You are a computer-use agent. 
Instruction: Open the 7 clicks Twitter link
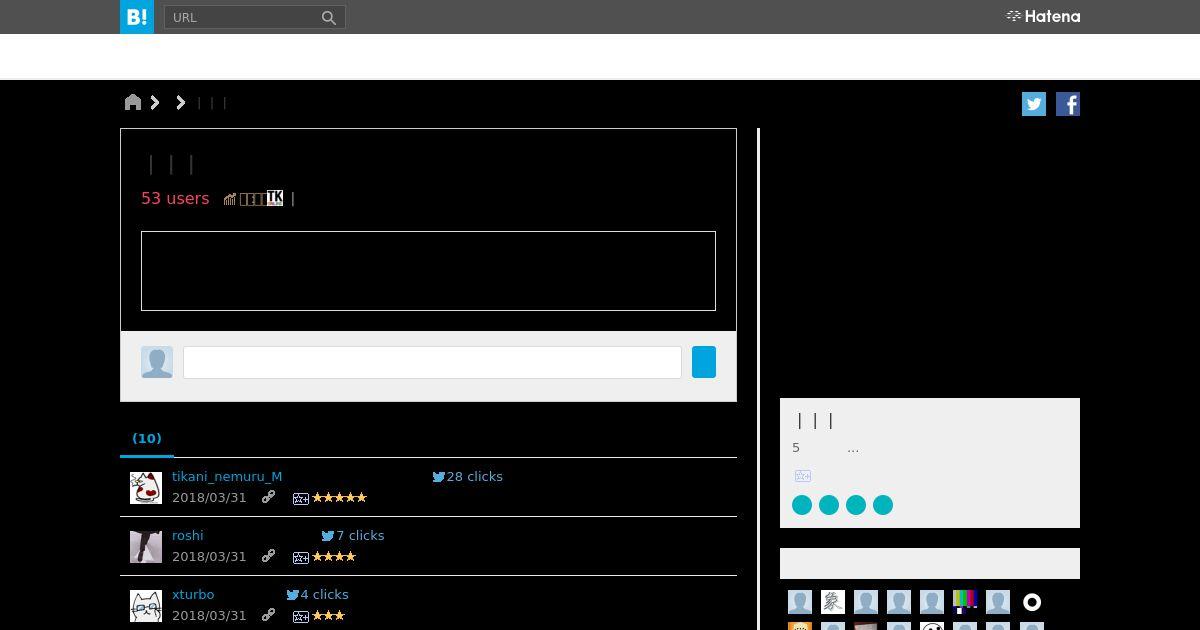pyautogui.click(x=353, y=535)
